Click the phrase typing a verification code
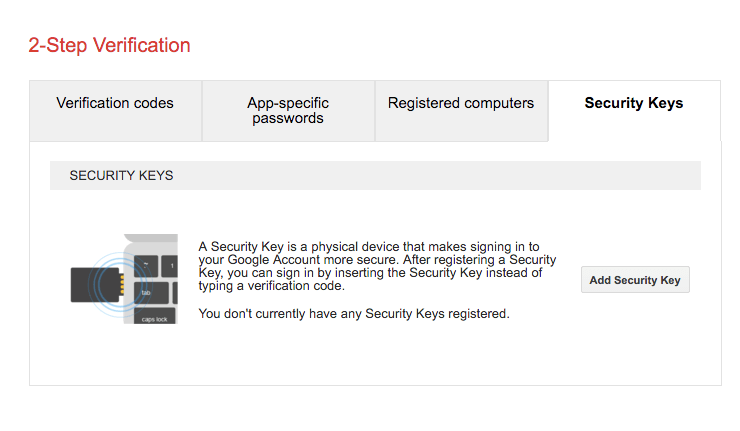Viewport: 740px width, 431px height. [x=272, y=286]
